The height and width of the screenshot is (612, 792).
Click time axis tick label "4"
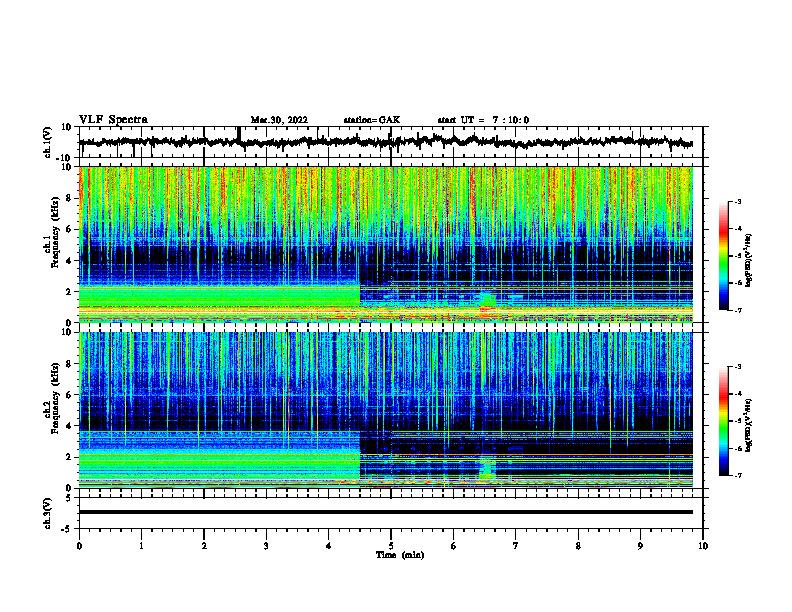coord(329,546)
